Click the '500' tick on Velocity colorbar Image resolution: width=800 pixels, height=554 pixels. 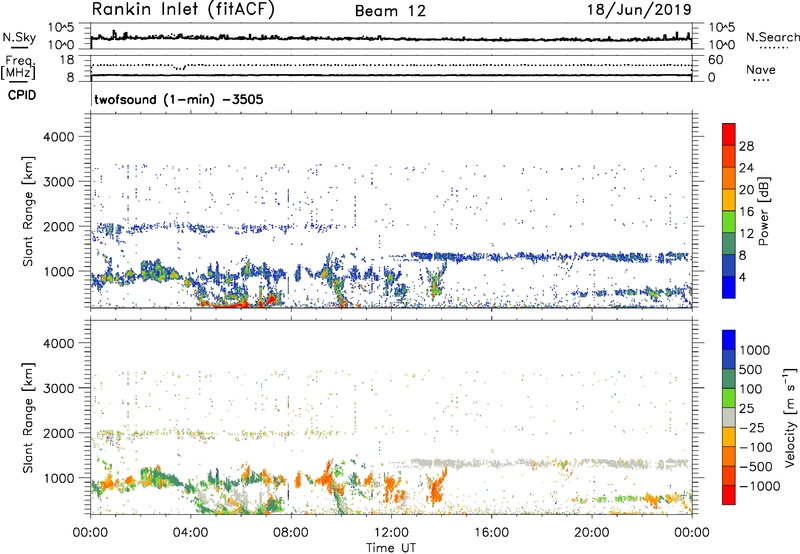(x=751, y=370)
